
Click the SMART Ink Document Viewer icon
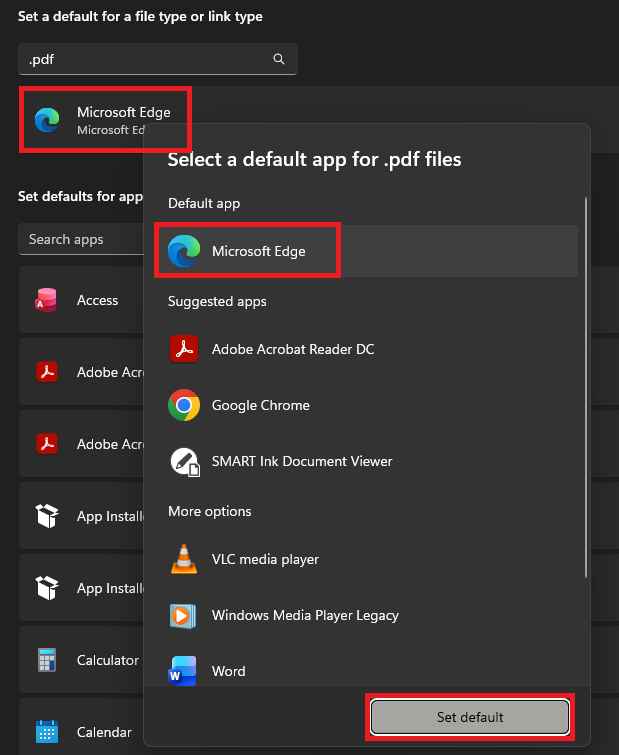pos(185,462)
